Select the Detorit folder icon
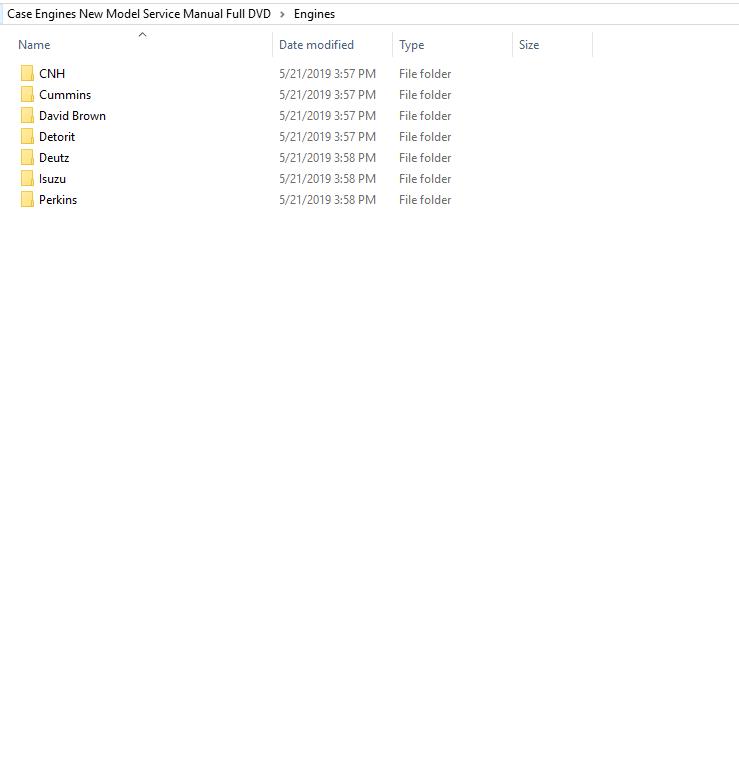 click(x=27, y=136)
